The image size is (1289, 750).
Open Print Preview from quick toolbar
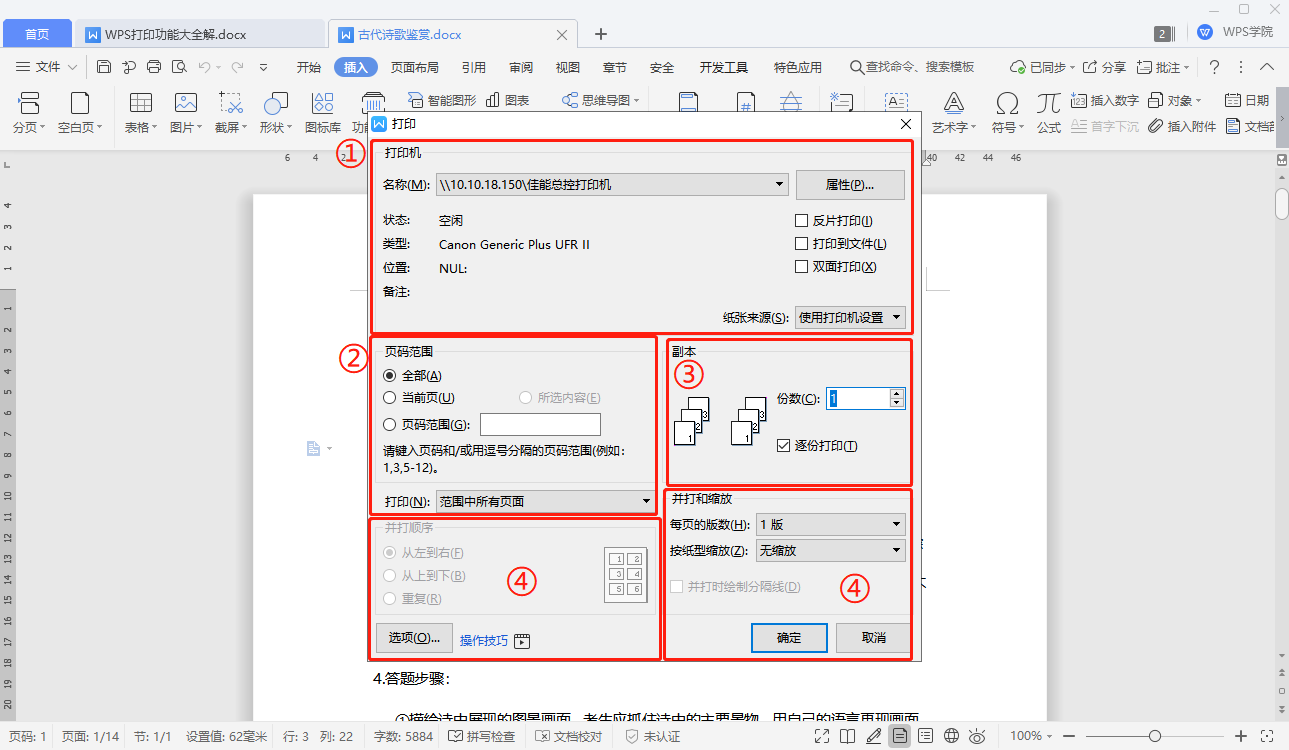pos(179,67)
